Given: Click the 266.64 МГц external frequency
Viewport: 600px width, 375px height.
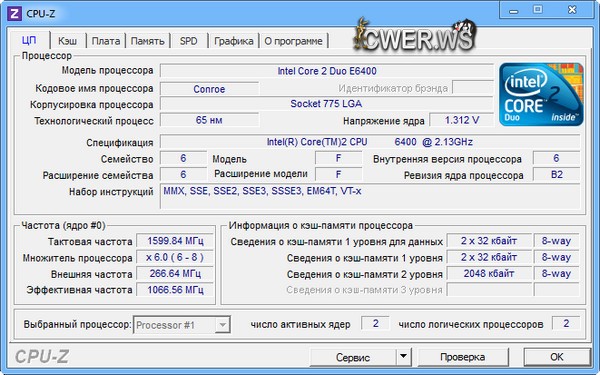Looking at the screenshot, I should [175, 274].
